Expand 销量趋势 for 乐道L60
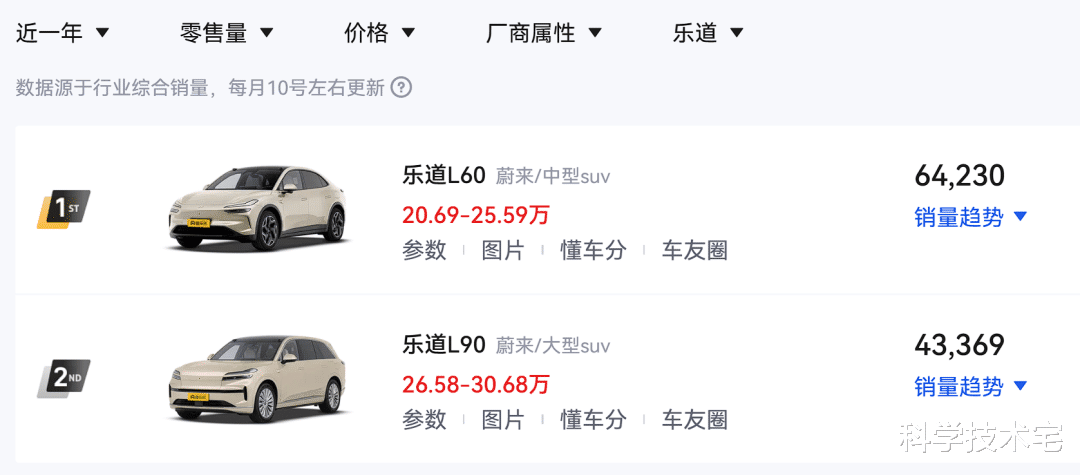This screenshot has height=475, width=1080. click(x=970, y=217)
